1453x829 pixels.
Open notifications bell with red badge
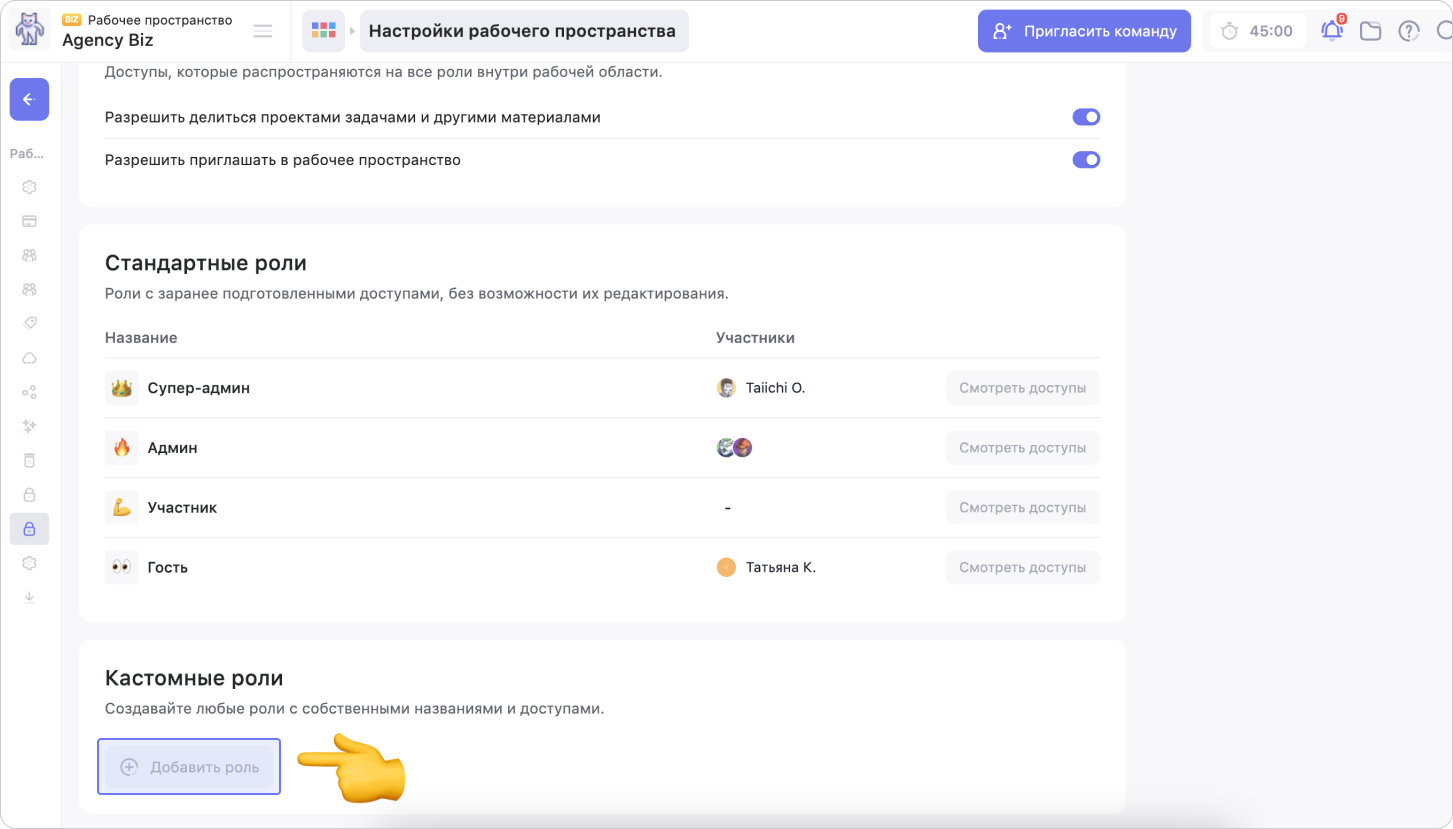click(1332, 31)
